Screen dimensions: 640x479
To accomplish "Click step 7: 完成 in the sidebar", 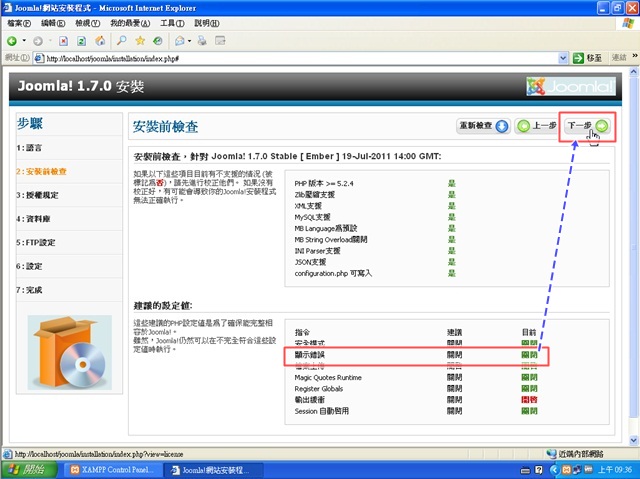I will pyautogui.click(x=29, y=290).
